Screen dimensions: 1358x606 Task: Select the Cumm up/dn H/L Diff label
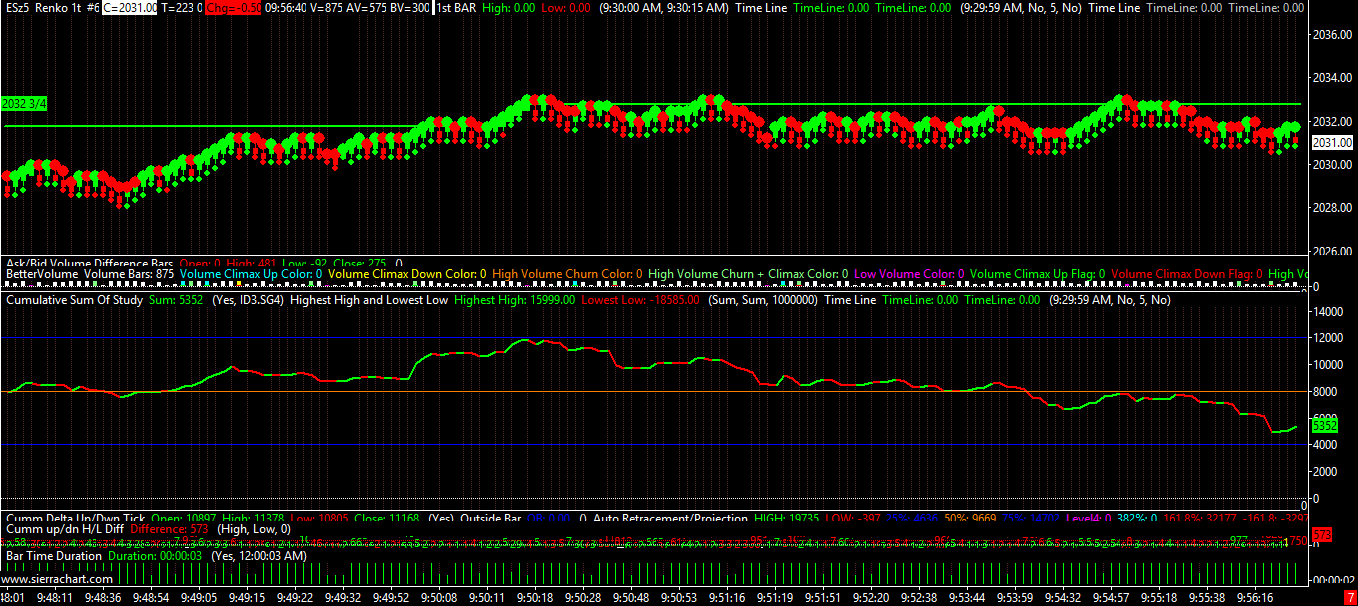[x=65, y=528]
